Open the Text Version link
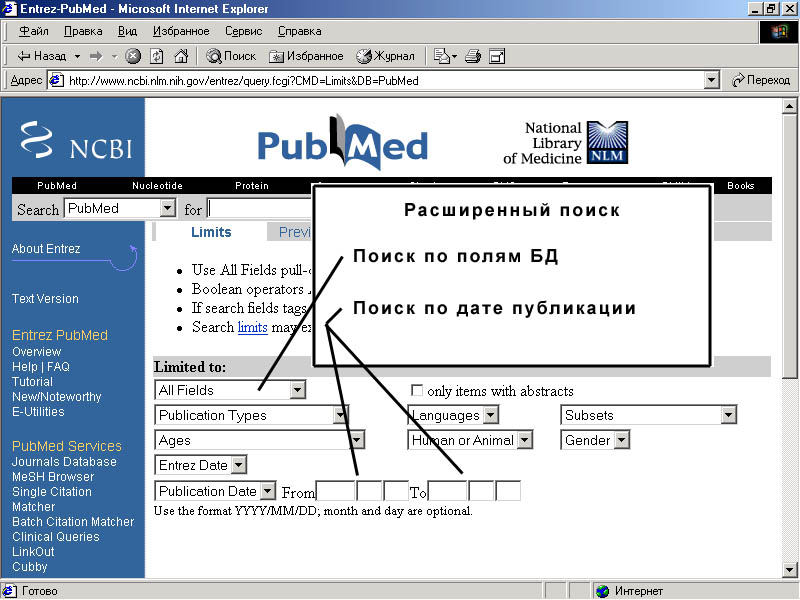800x600 pixels. pyautogui.click(x=45, y=298)
